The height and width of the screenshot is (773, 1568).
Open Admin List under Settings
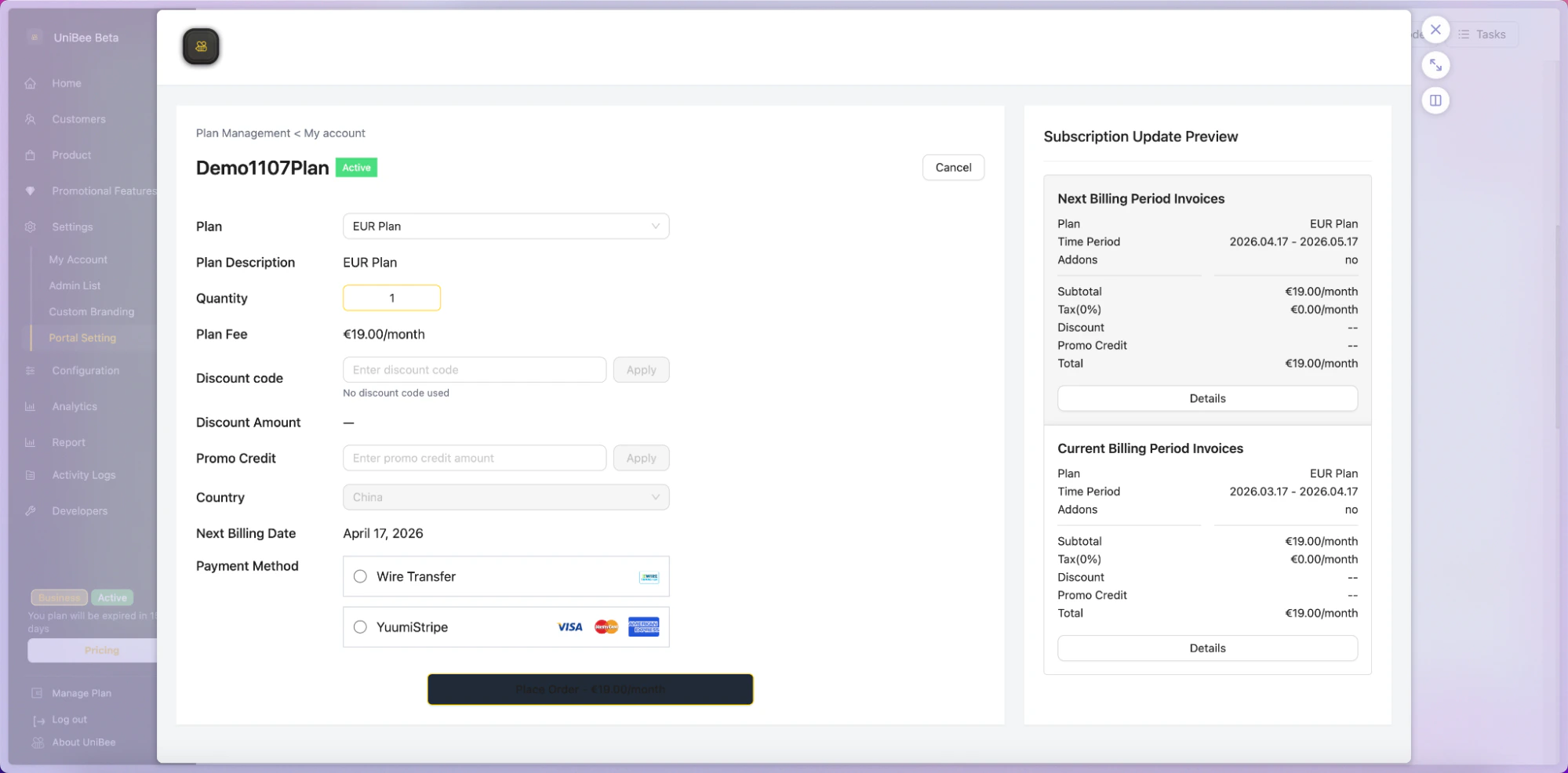coord(75,285)
